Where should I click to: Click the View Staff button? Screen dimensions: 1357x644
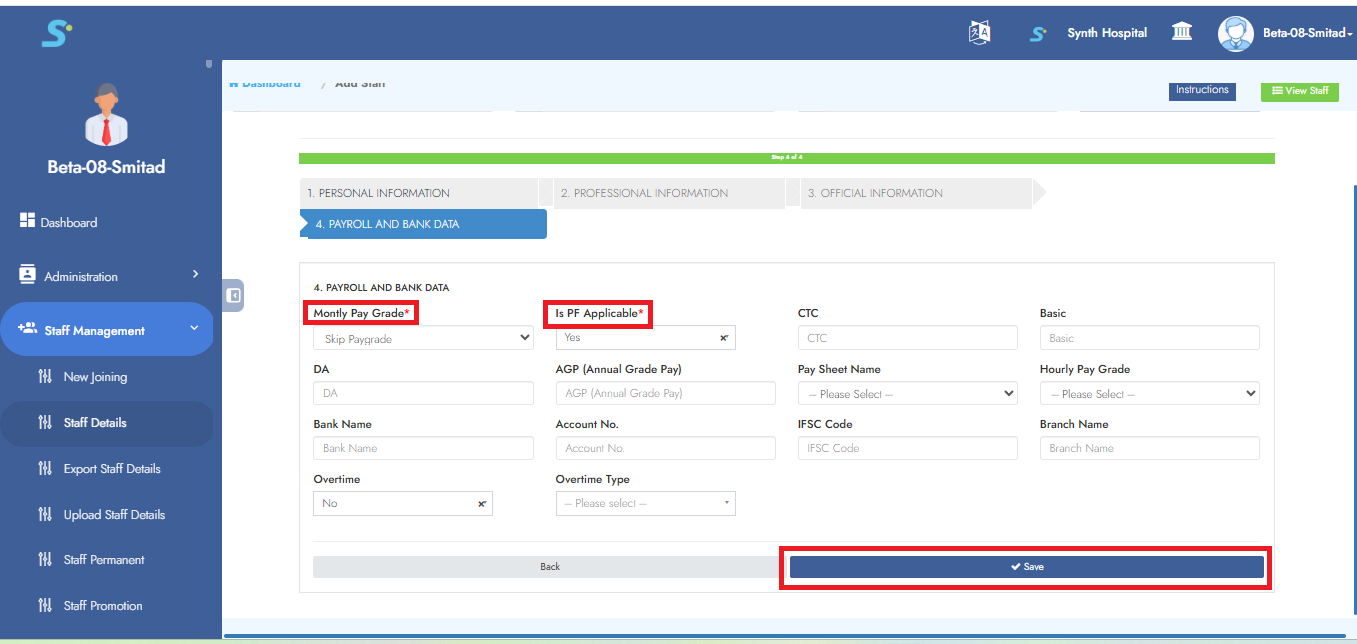click(1299, 91)
